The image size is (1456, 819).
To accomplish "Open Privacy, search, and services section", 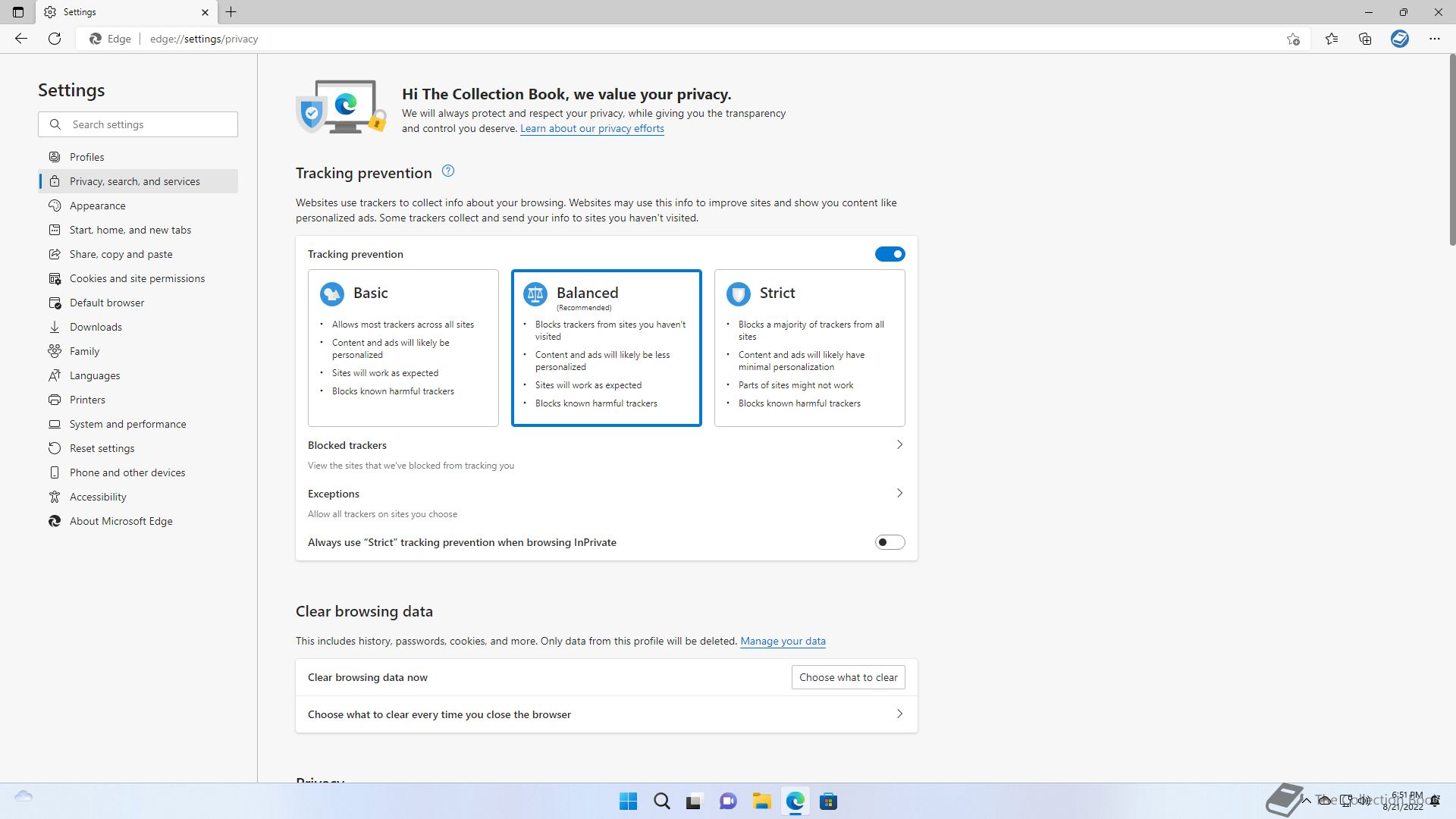I will point(138,181).
